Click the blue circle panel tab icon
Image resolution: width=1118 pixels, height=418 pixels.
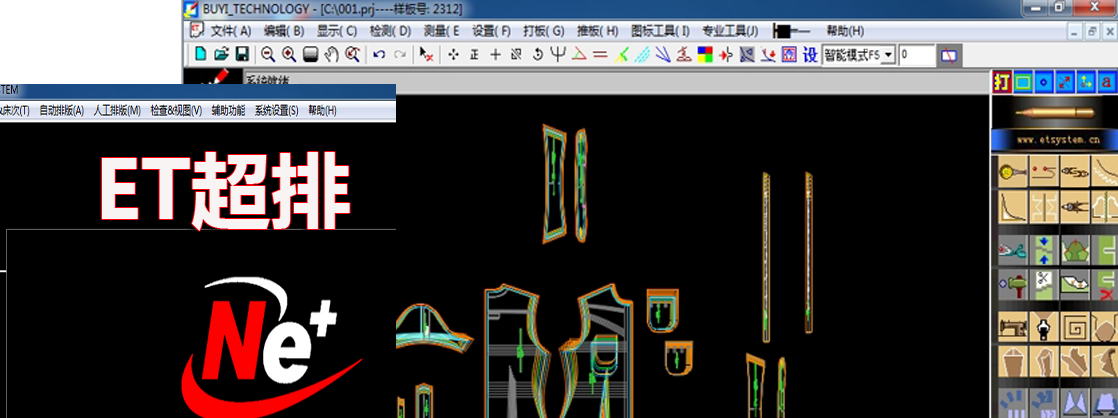point(1044,82)
